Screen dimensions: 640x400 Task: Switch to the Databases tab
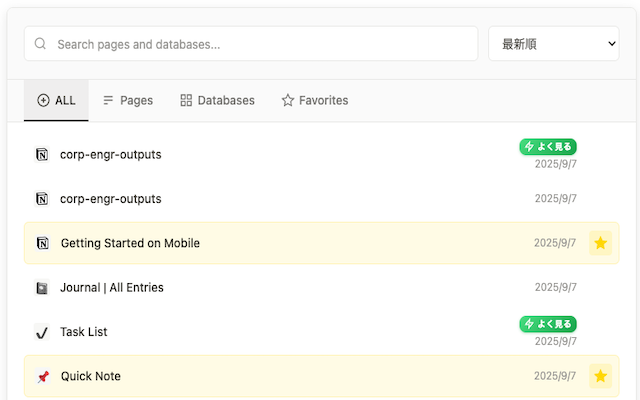218,100
